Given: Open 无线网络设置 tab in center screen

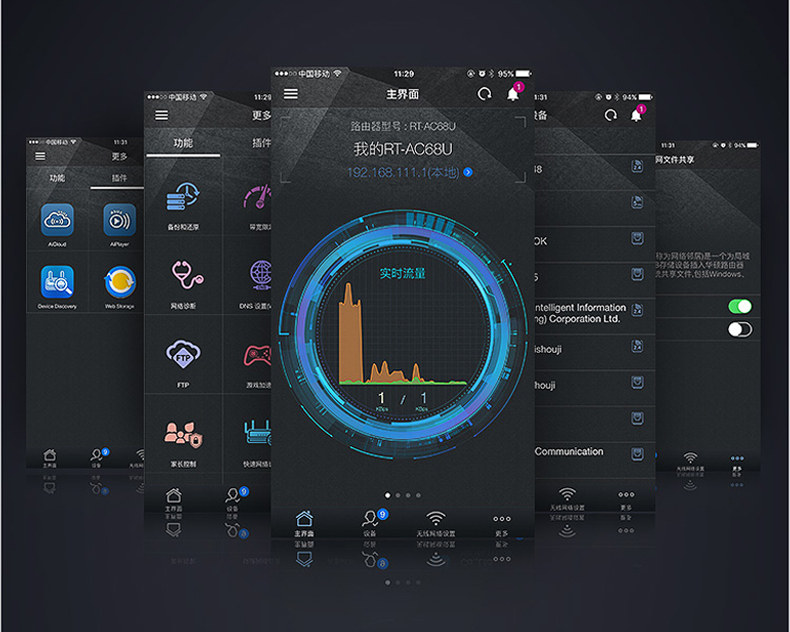Looking at the screenshot, I should [436, 524].
